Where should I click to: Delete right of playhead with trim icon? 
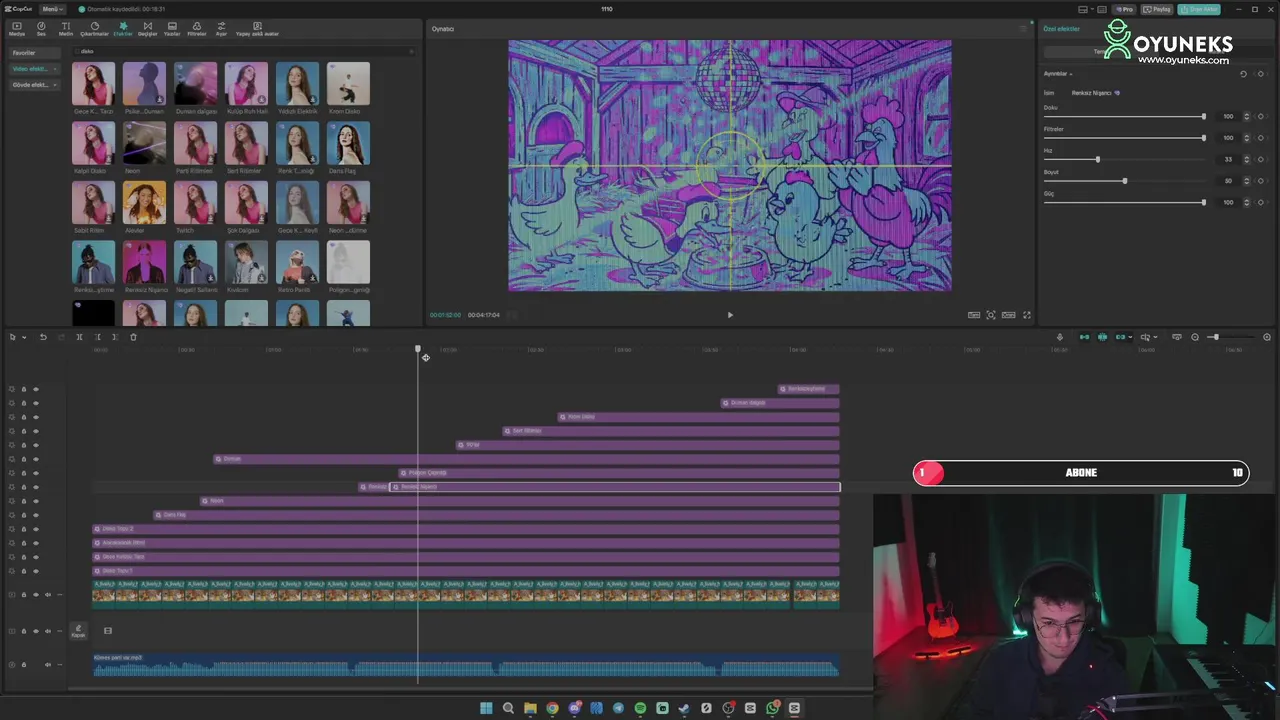tap(115, 337)
